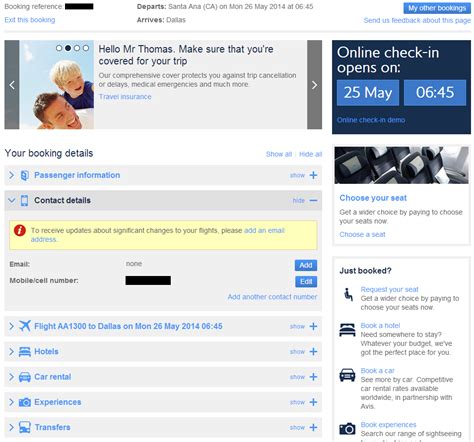Hide all booking detail sections

[x=310, y=154]
